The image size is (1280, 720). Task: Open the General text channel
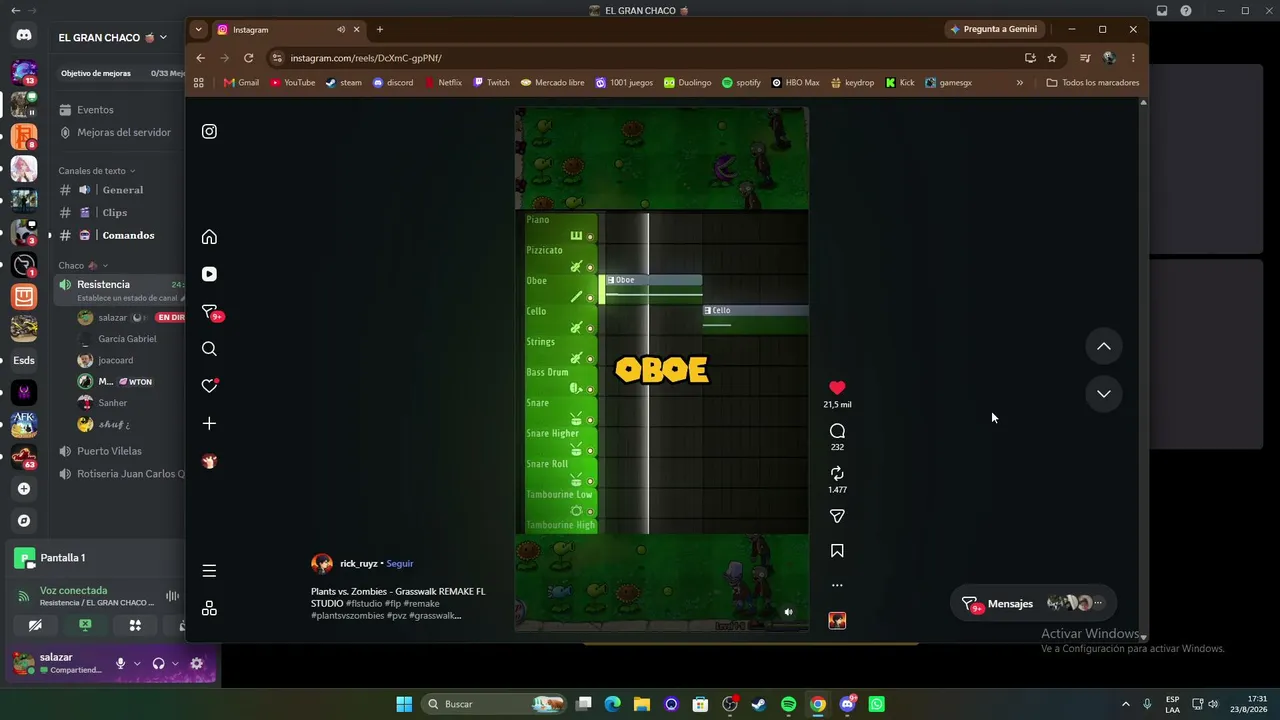122,190
